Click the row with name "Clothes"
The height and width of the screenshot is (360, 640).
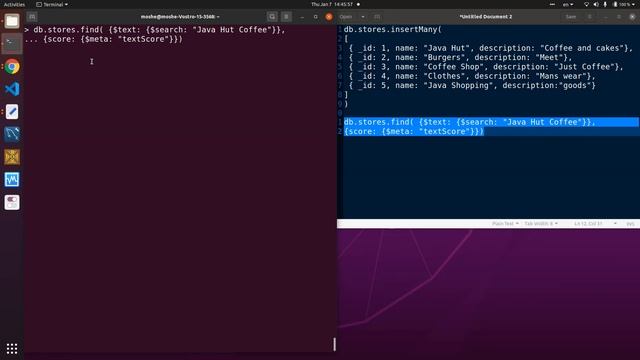coord(472,76)
